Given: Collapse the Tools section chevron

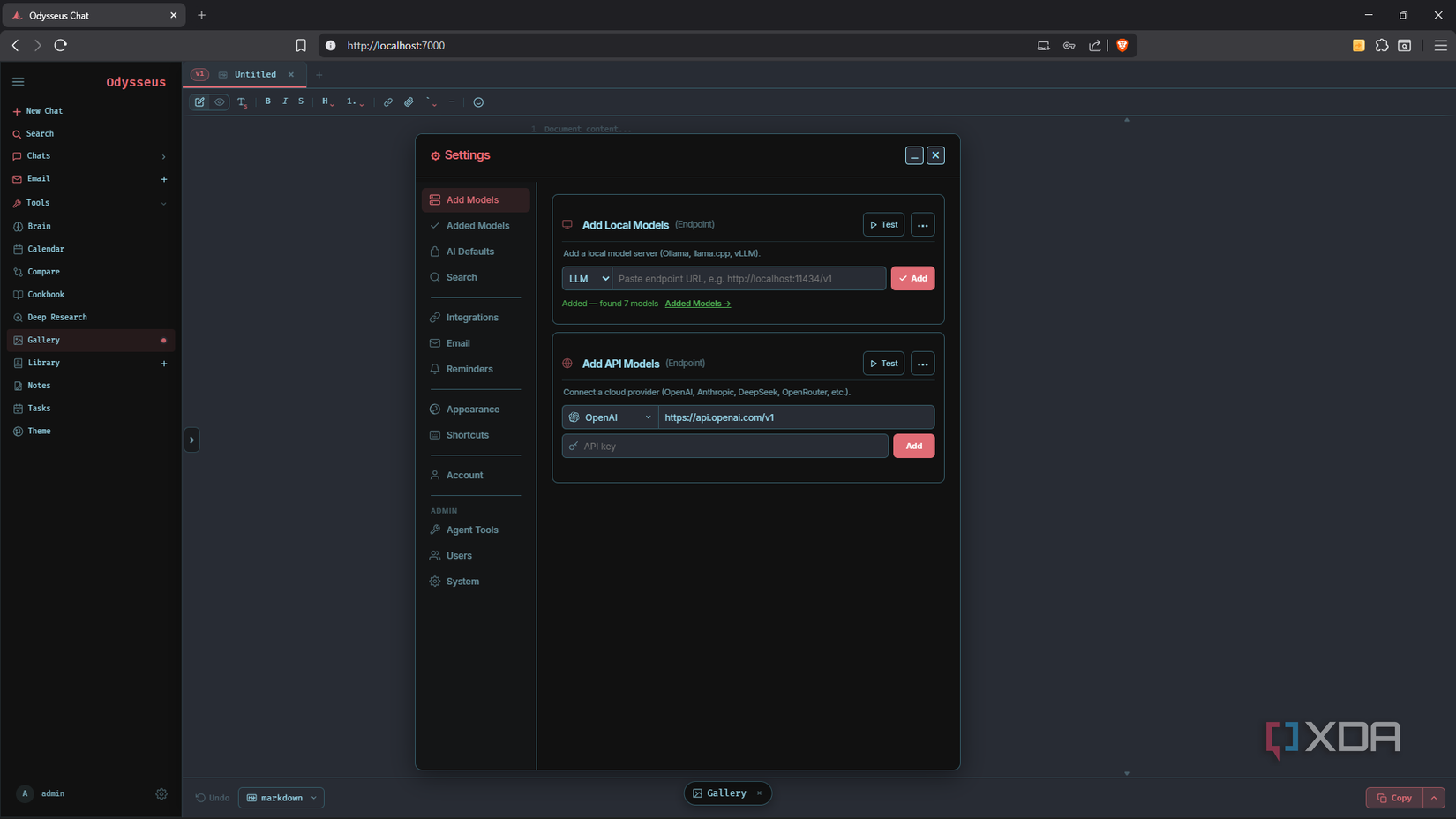Looking at the screenshot, I should (163, 204).
